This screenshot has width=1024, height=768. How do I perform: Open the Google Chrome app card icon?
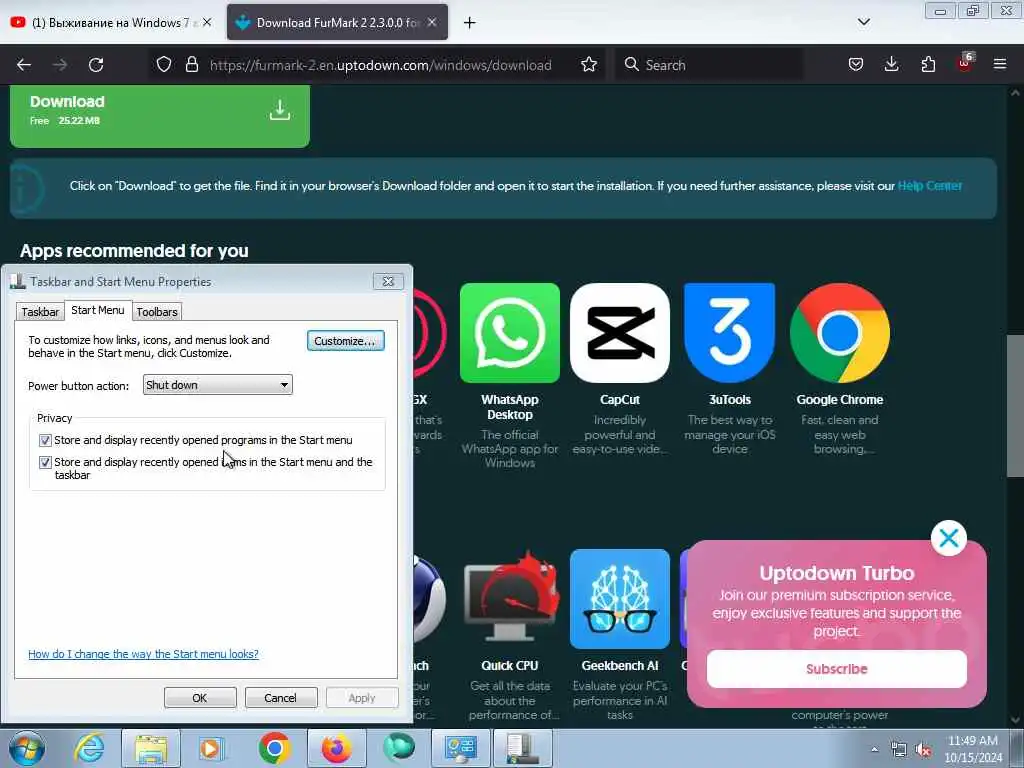pos(839,332)
